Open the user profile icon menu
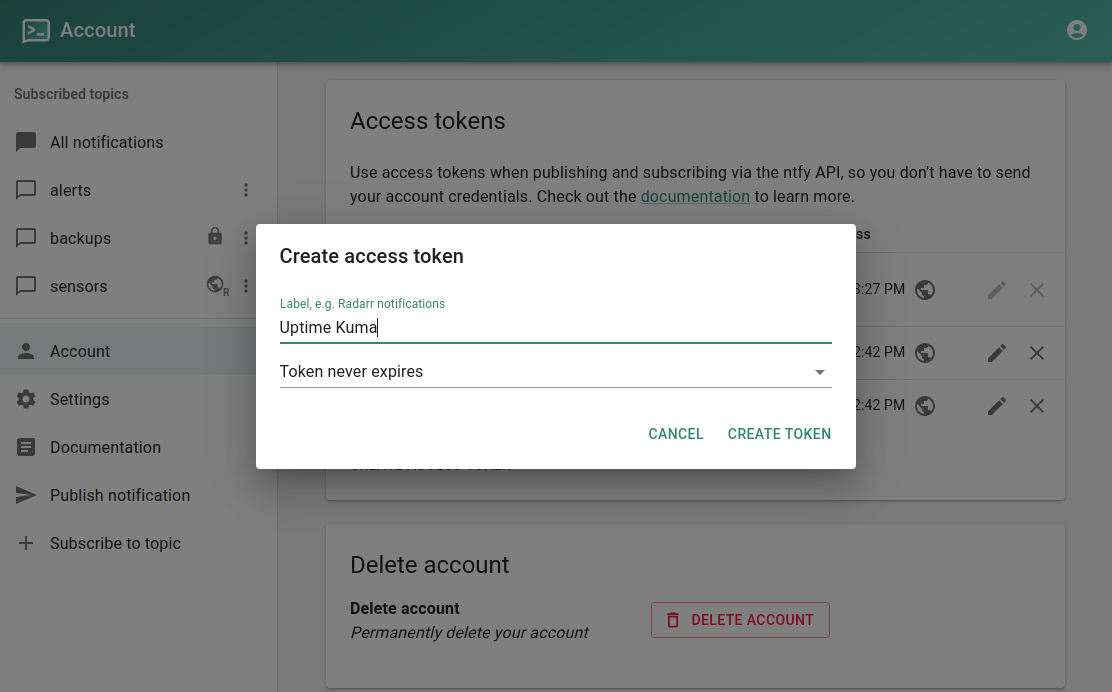 pyautogui.click(x=1076, y=30)
